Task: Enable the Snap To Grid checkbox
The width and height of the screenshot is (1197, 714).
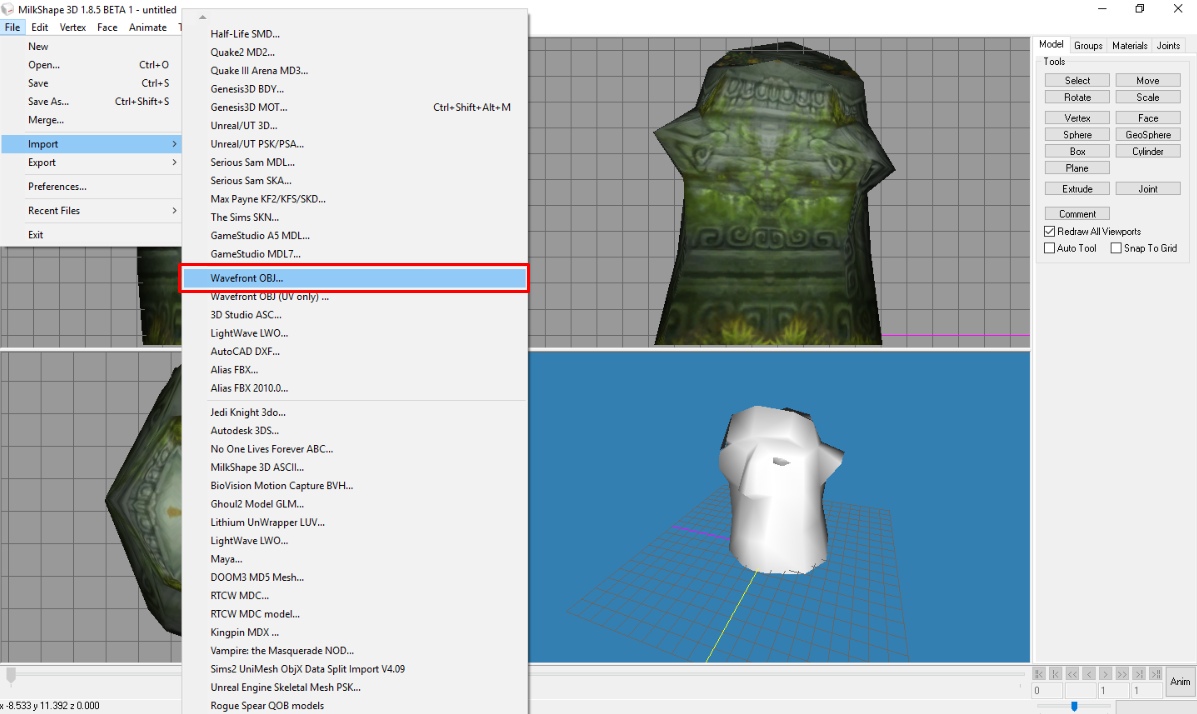Action: (1116, 248)
